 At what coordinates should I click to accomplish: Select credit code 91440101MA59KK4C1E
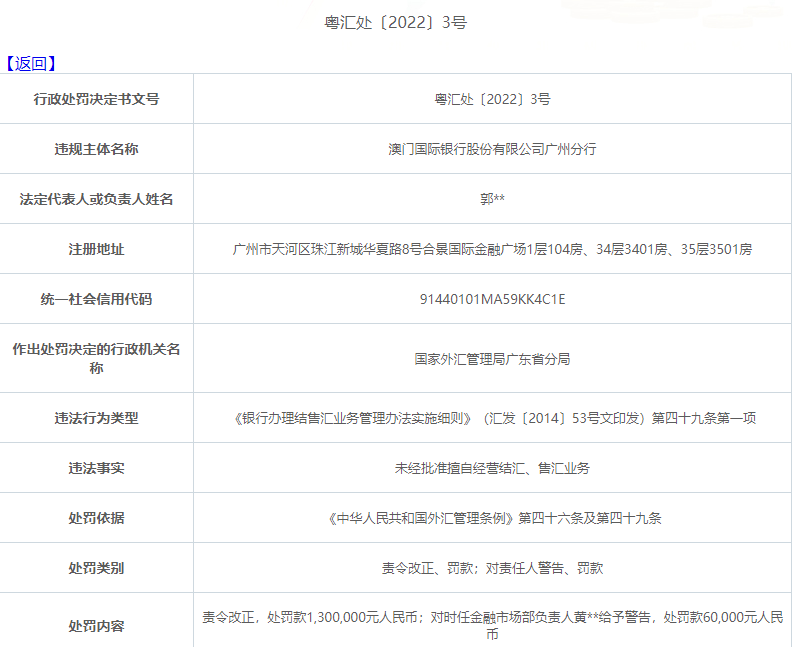point(492,299)
